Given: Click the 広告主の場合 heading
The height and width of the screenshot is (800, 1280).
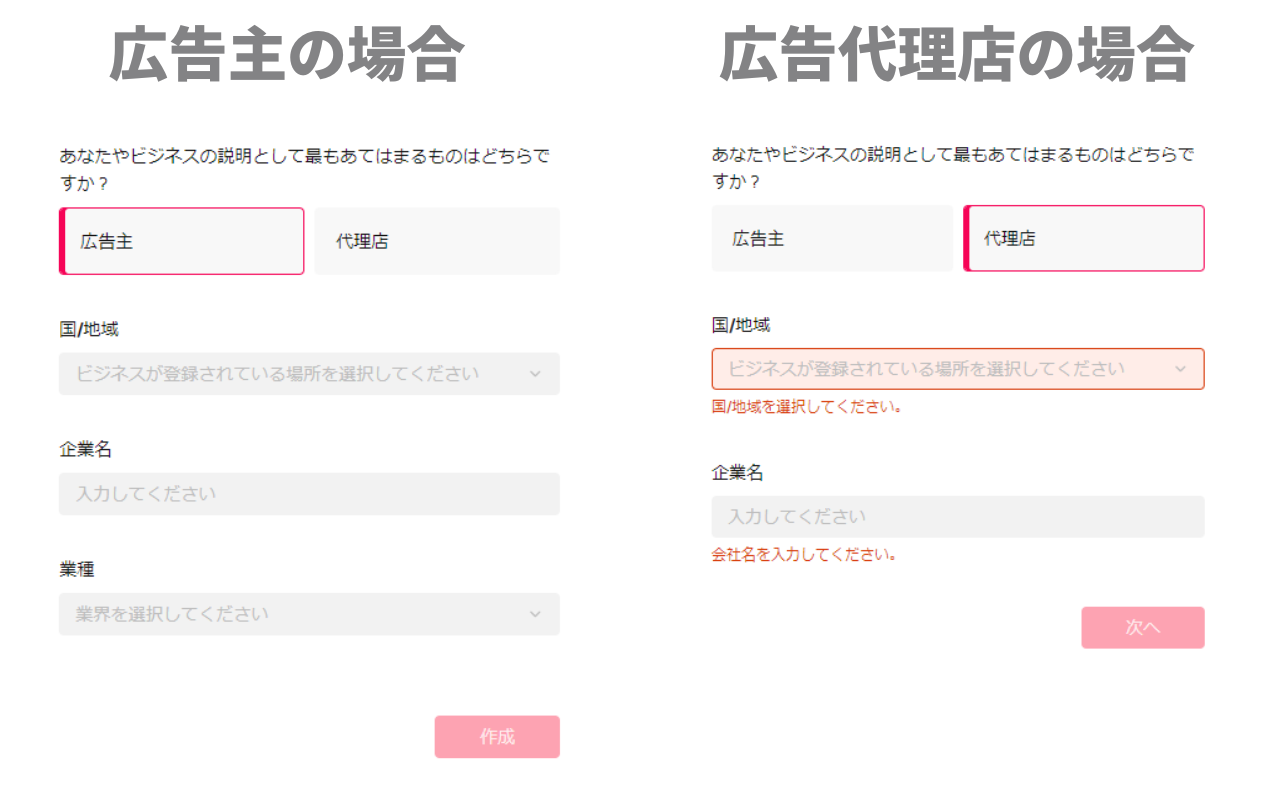Looking at the screenshot, I should [286, 56].
